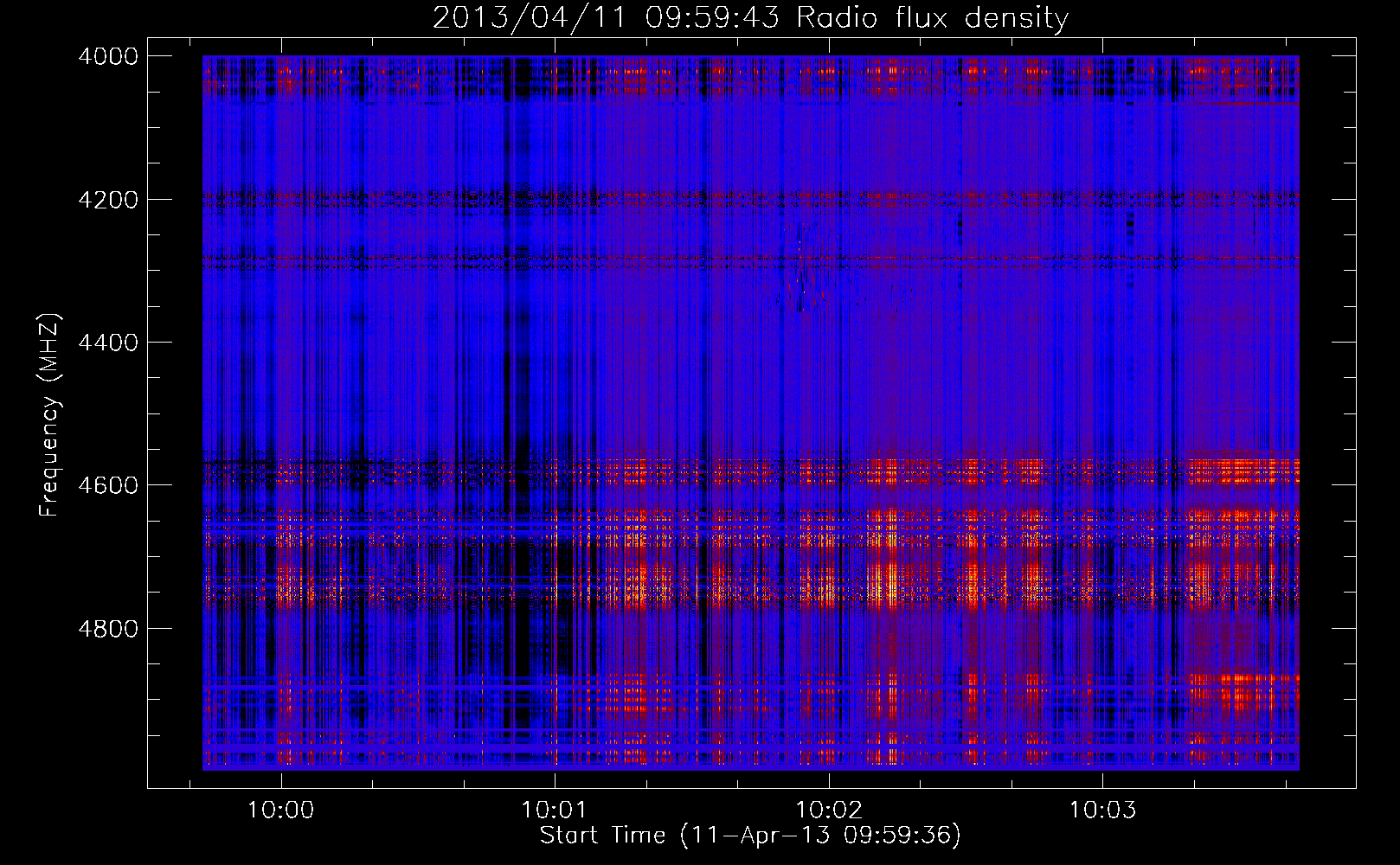Viewport: 1400px width, 865px height.
Task: Select the '4800' frequency axis label
Action: [108, 629]
